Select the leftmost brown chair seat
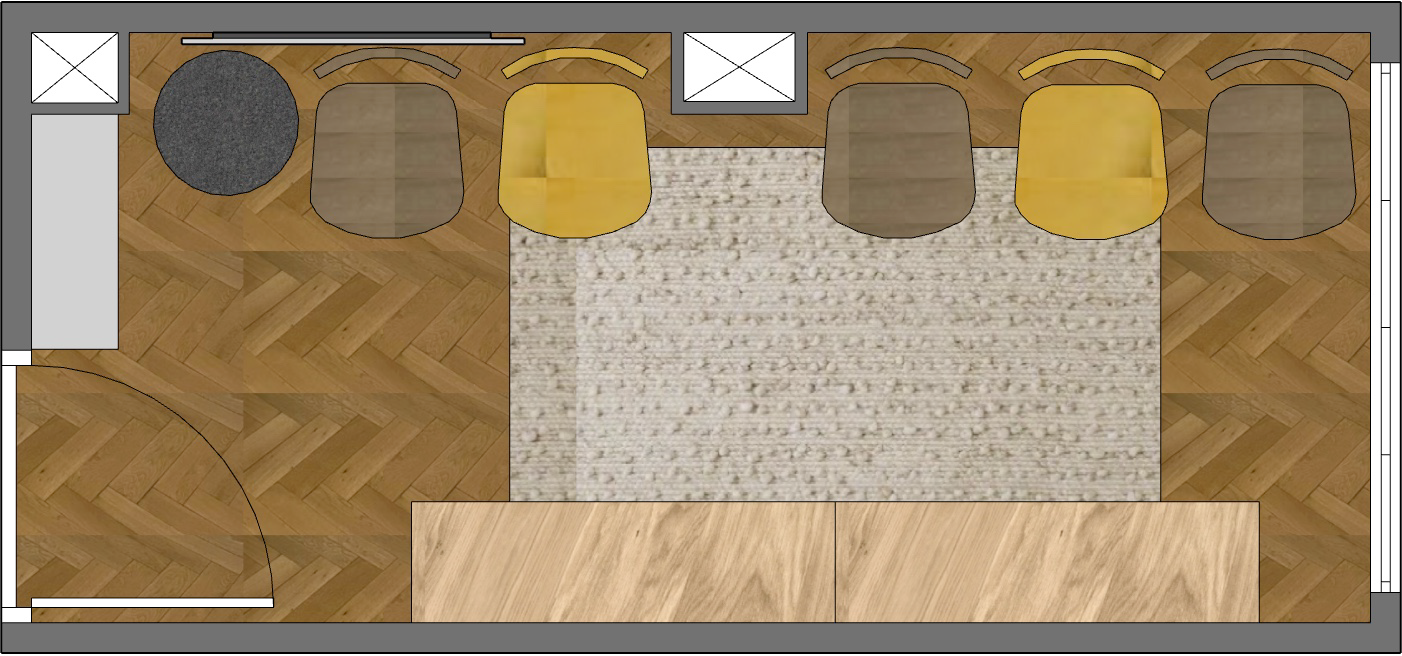1402x656 pixels. point(386,160)
